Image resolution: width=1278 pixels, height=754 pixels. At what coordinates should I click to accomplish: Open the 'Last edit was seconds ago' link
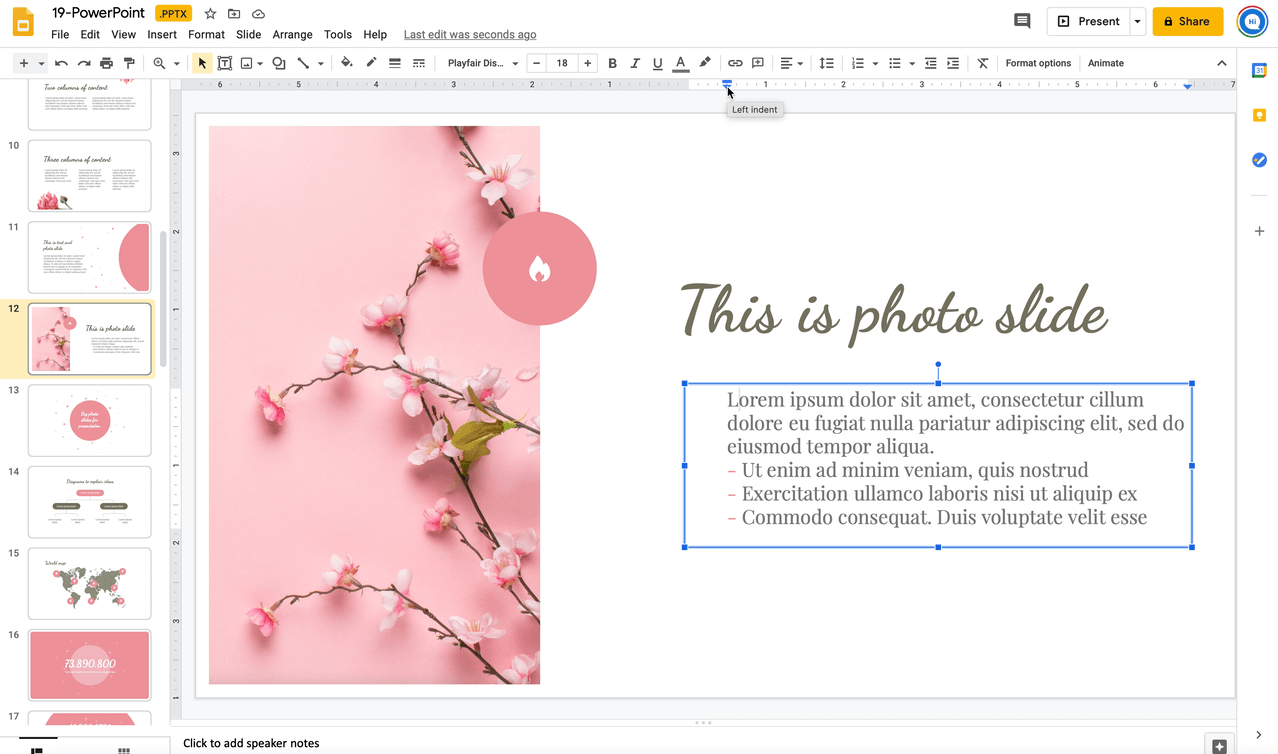click(x=470, y=34)
